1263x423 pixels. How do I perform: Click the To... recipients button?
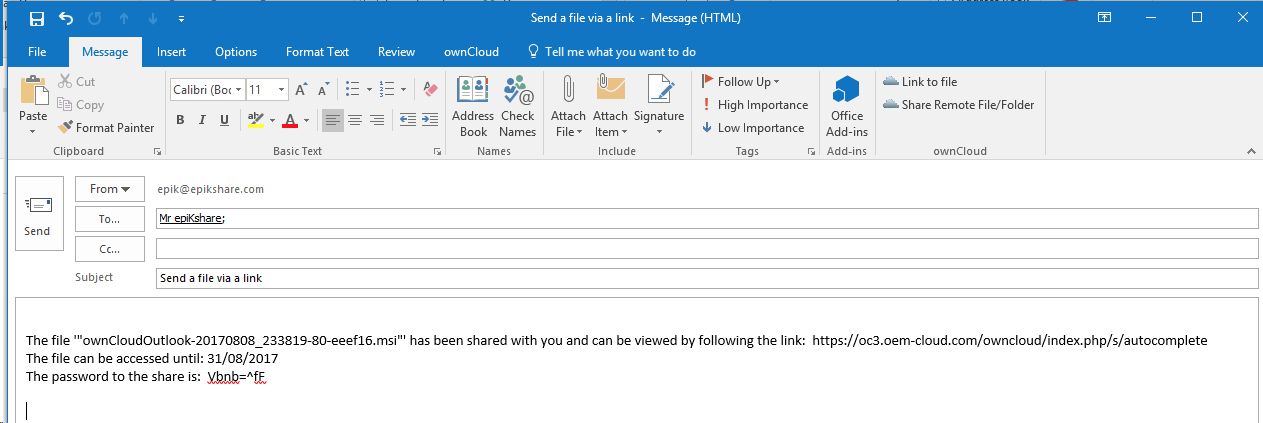(x=110, y=218)
